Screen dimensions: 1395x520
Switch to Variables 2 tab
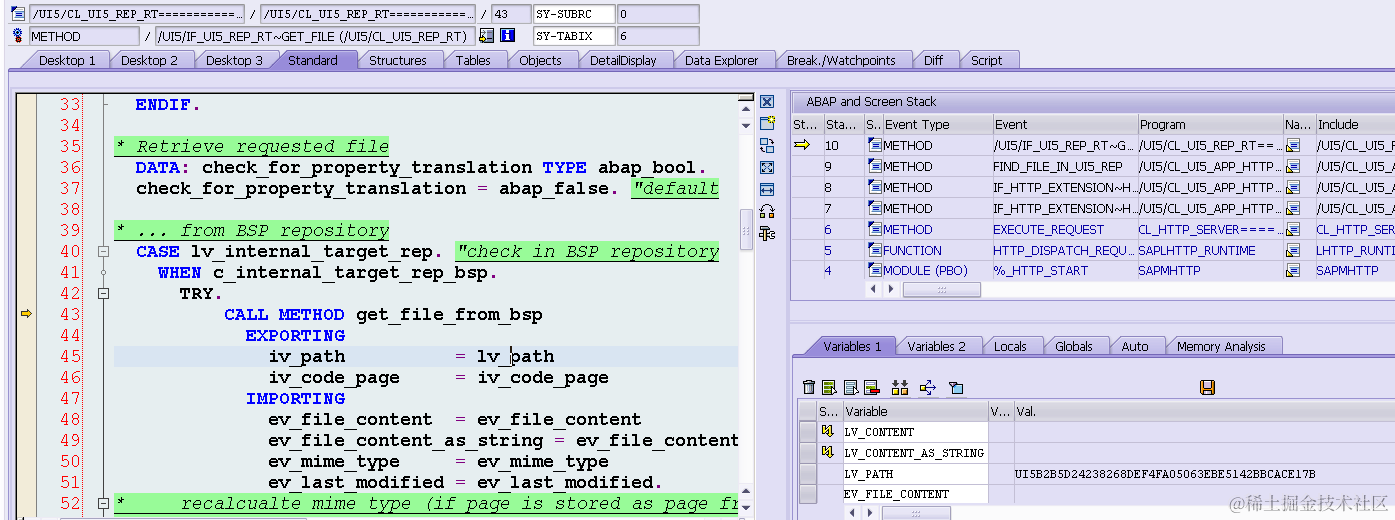[x=936, y=346]
